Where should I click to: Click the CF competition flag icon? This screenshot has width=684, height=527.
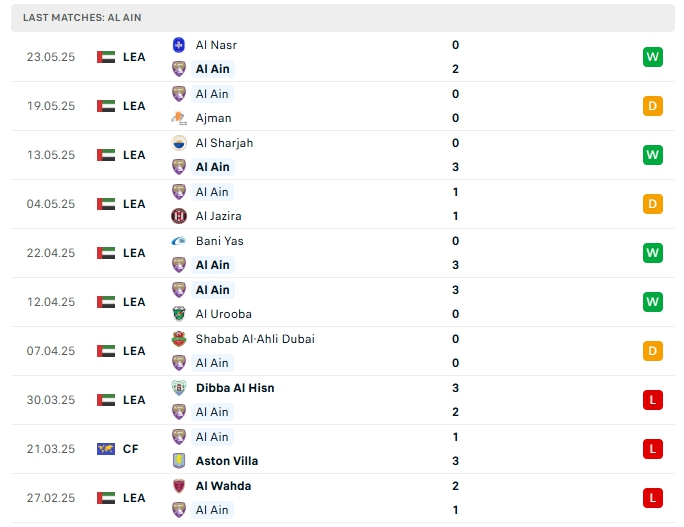click(x=106, y=449)
